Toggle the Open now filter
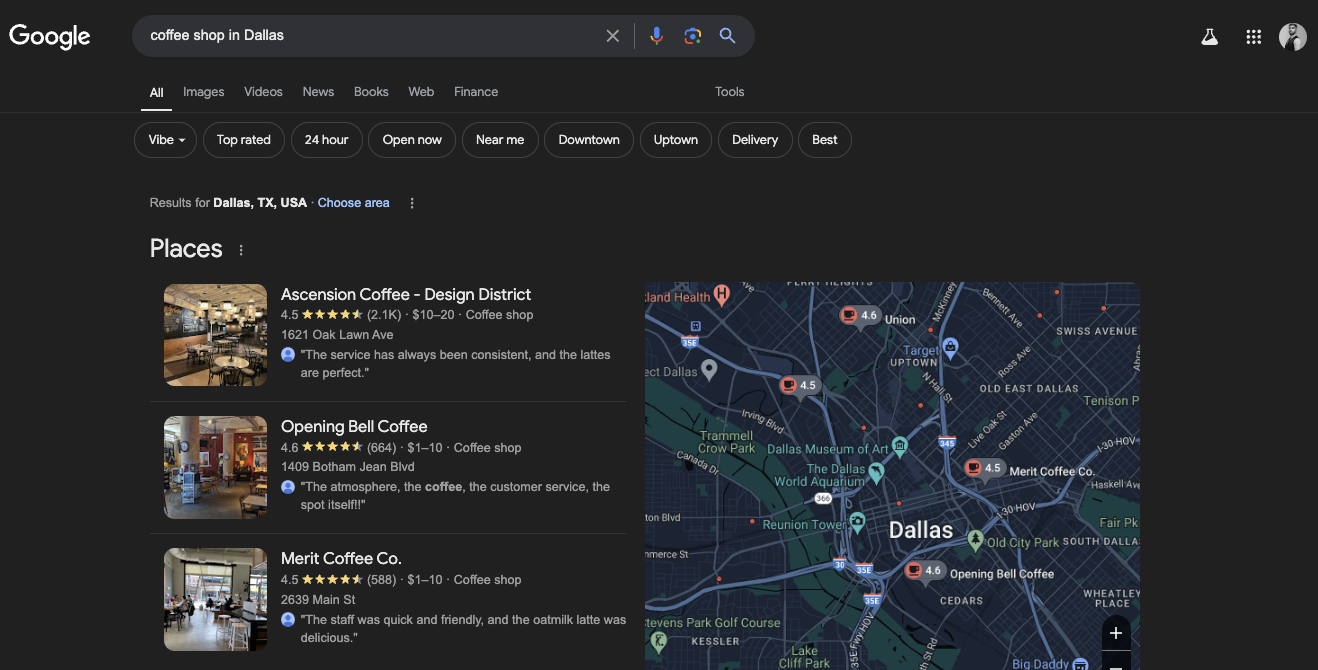 click(412, 140)
